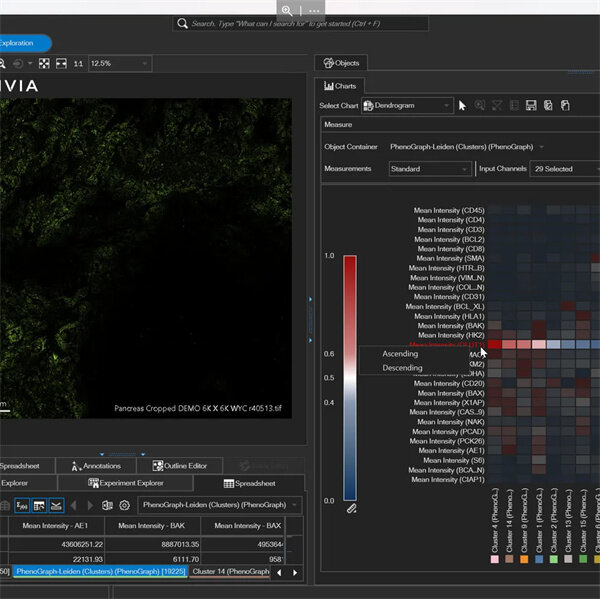Click the save chart floppy disk icon
Image resolution: width=600 pixels, height=599 pixels.
pos(531,105)
